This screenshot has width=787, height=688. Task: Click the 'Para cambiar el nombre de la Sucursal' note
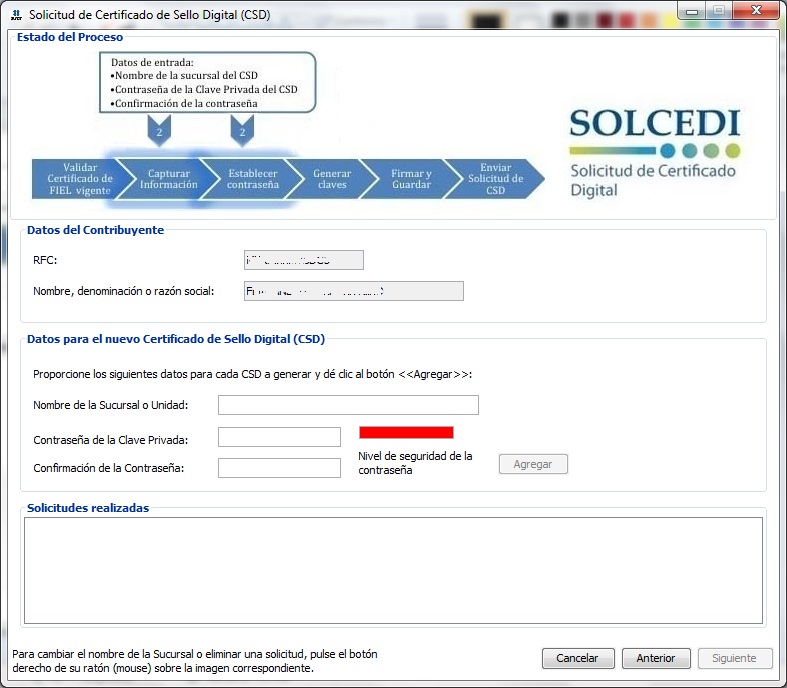(195, 661)
